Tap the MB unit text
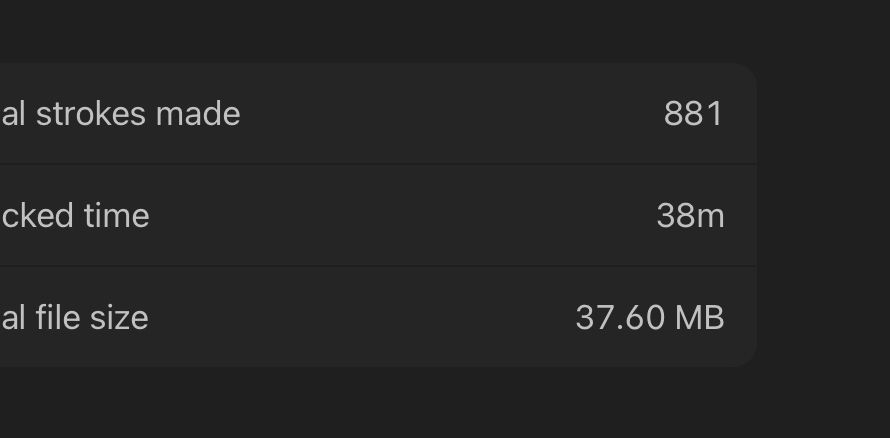Viewport: 890px width, 438px height. click(699, 317)
